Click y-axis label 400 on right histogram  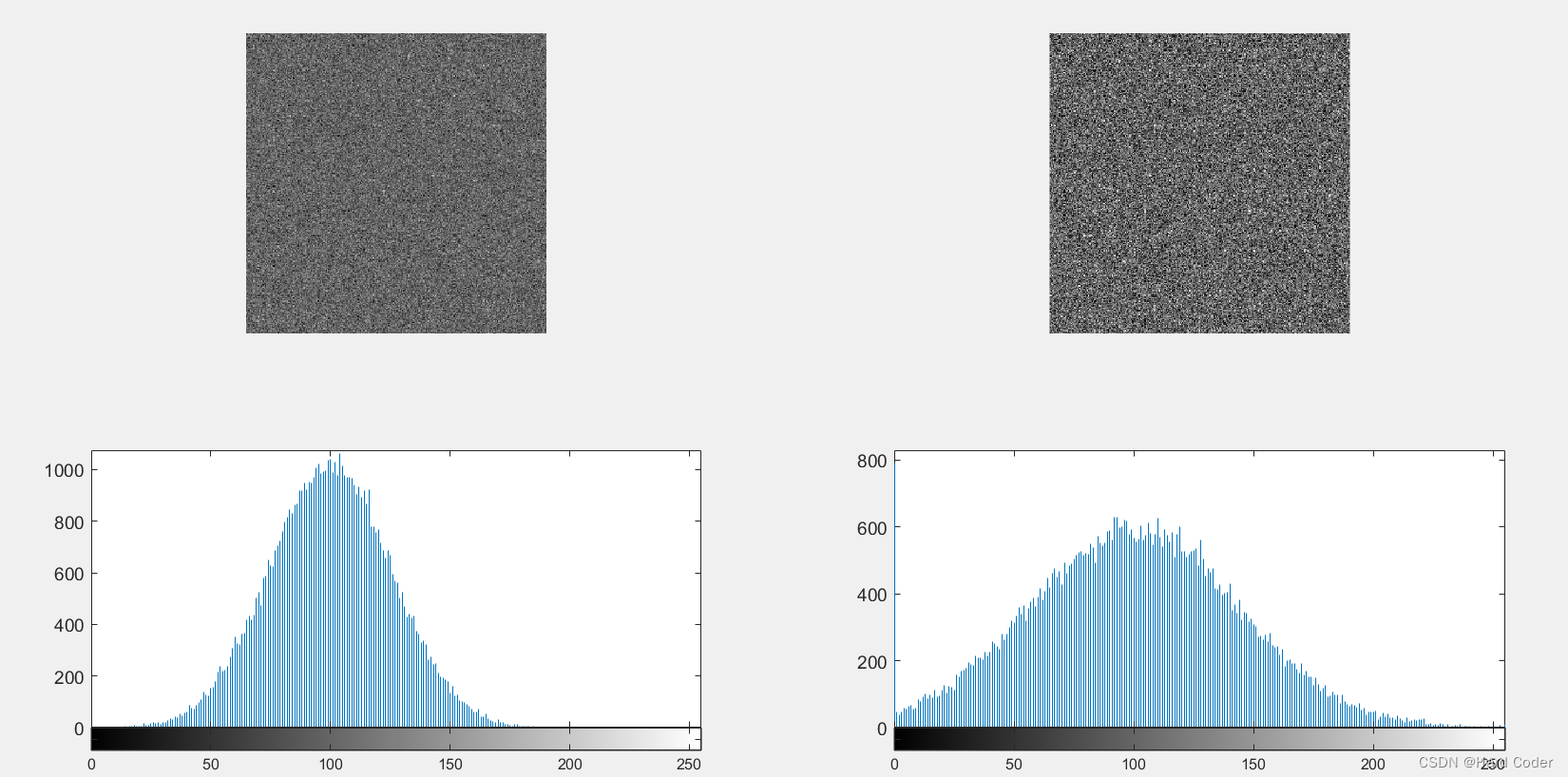[871, 595]
